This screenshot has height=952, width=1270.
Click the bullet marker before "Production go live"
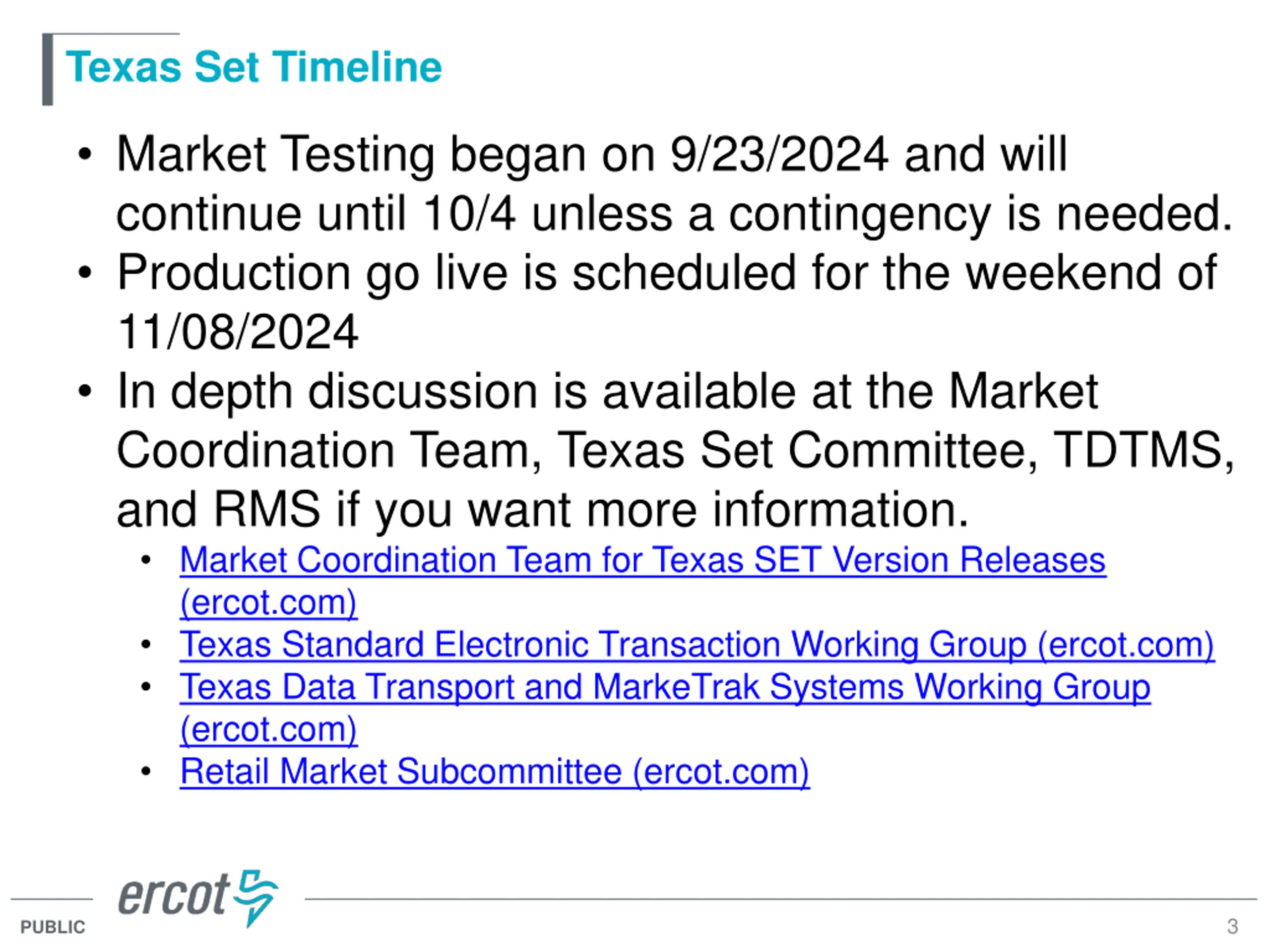click(x=85, y=273)
